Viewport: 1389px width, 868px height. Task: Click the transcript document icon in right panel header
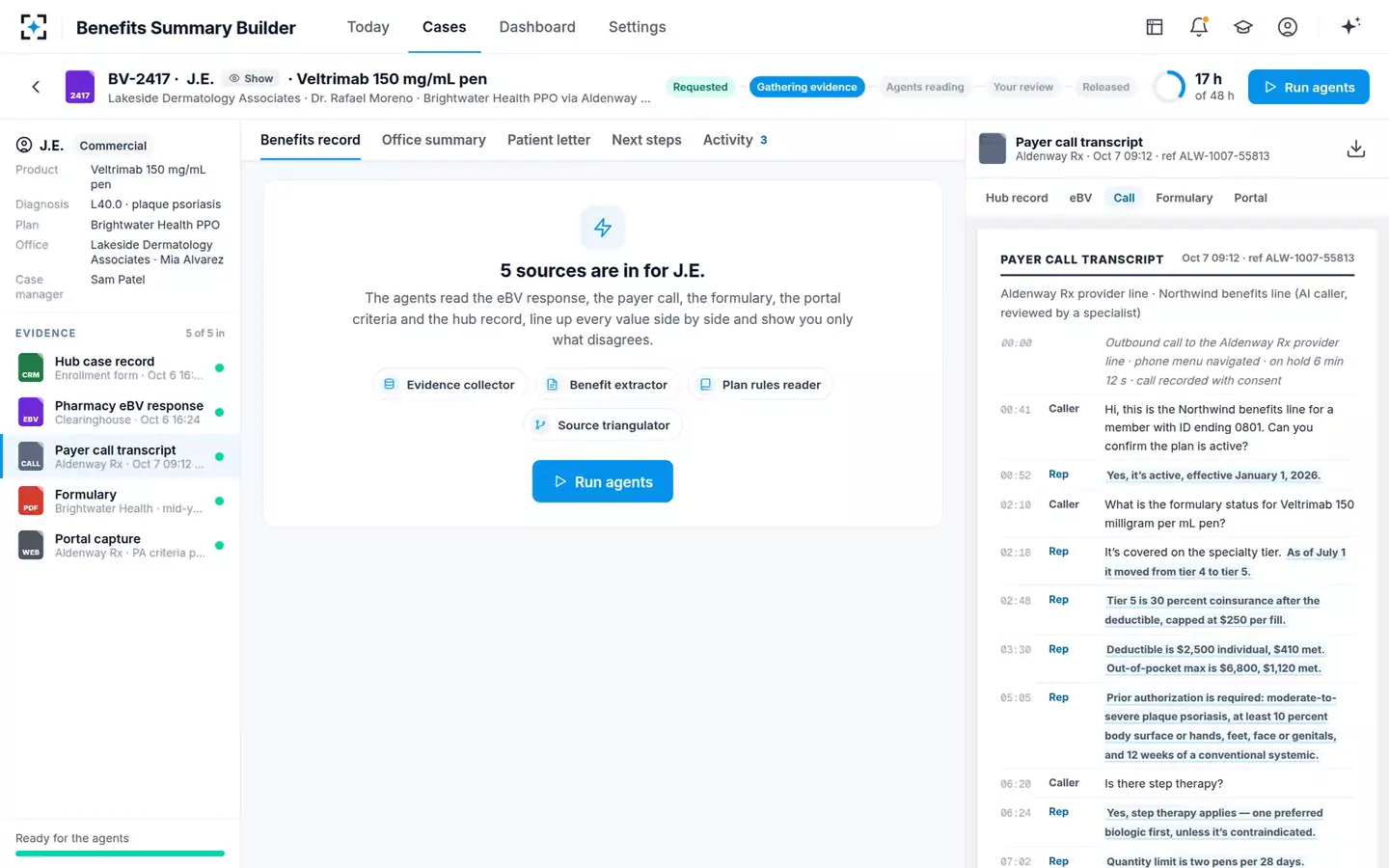993,149
